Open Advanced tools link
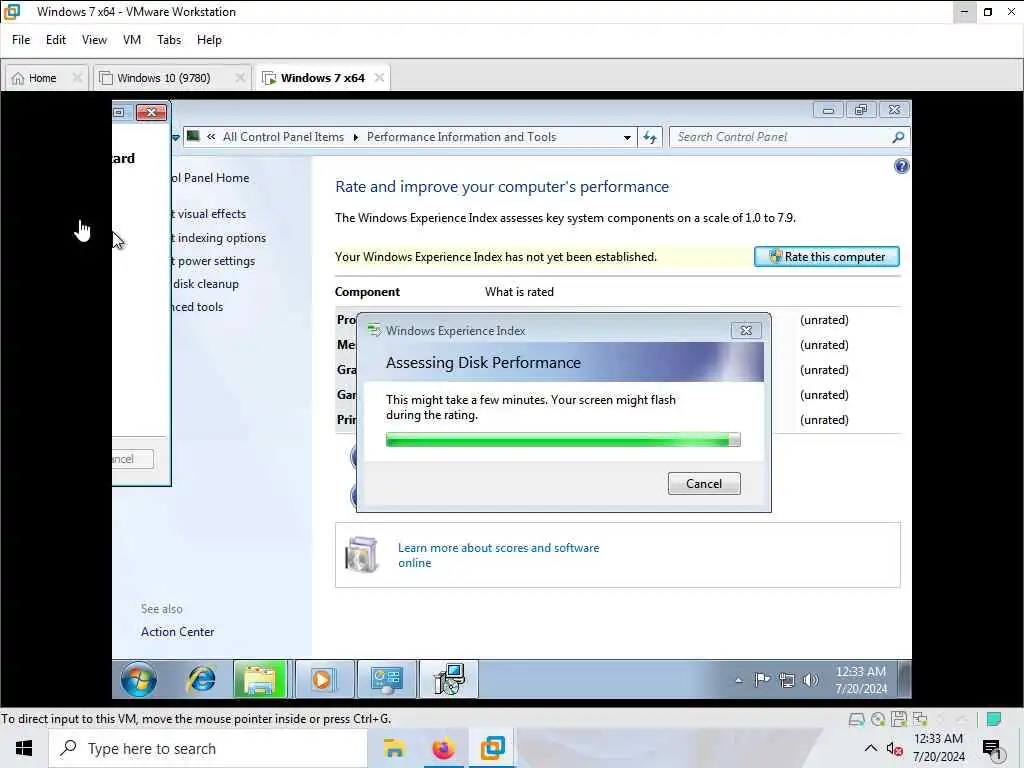The width and height of the screenshot is (1024, 768). click(198, 307)
